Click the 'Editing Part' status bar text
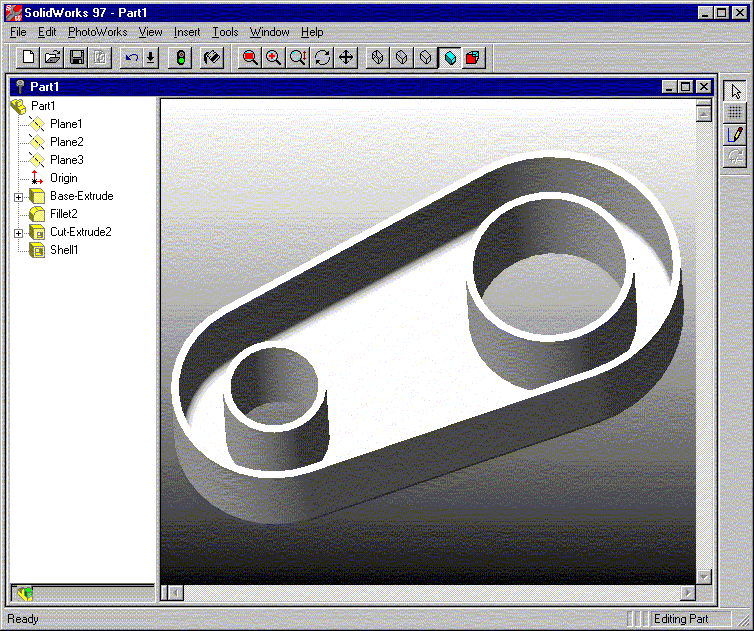 [x=681, y=618]
